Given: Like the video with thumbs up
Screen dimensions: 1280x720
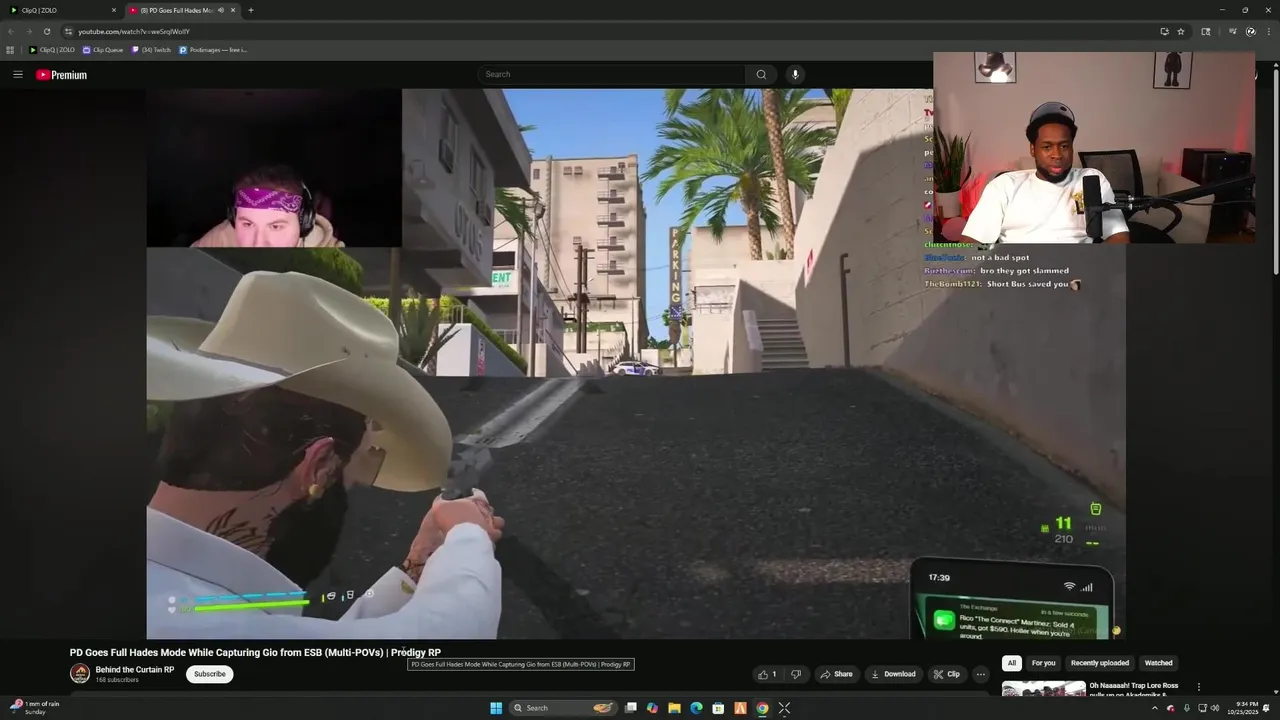Looking at the screenshot, I should point(767,674).
